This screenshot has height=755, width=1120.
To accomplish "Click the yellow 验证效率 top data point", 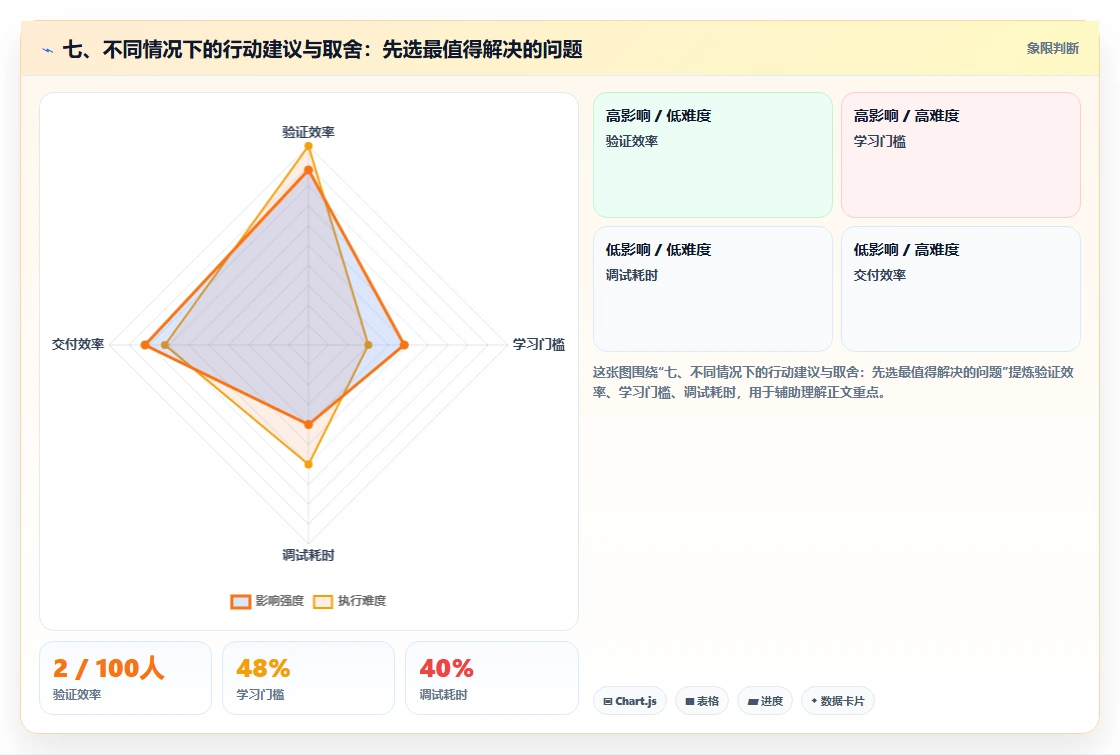I will tap(309, 146).
